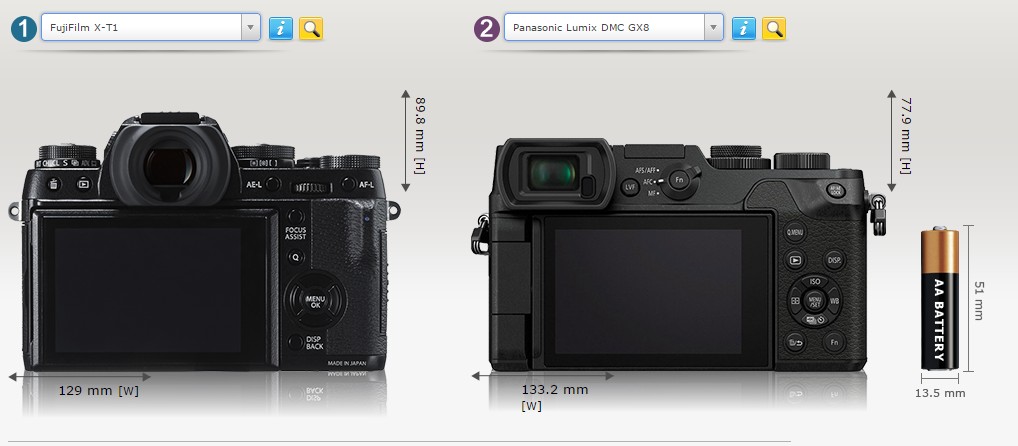Click the MENU OK button on the X-T1
1018x446 pixels.
coord(314,299)
